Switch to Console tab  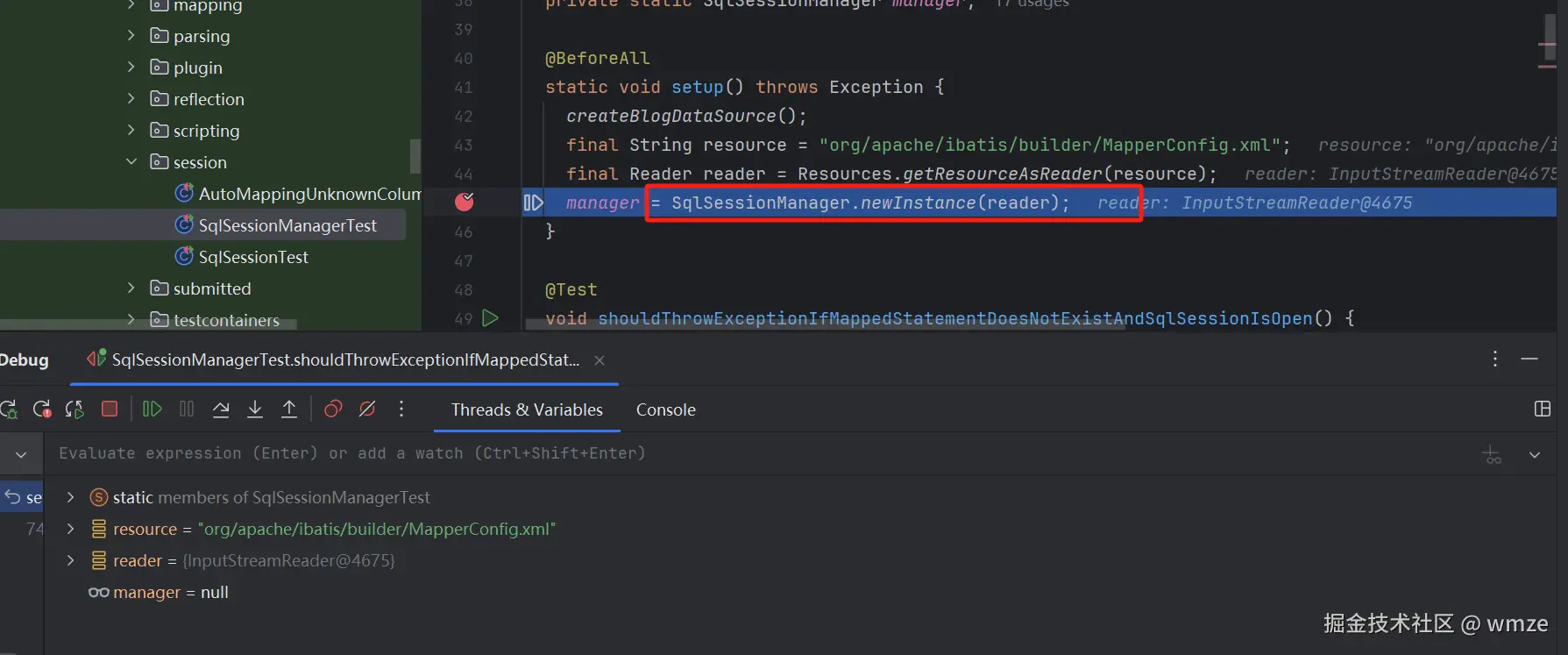(x=665, y=409)
